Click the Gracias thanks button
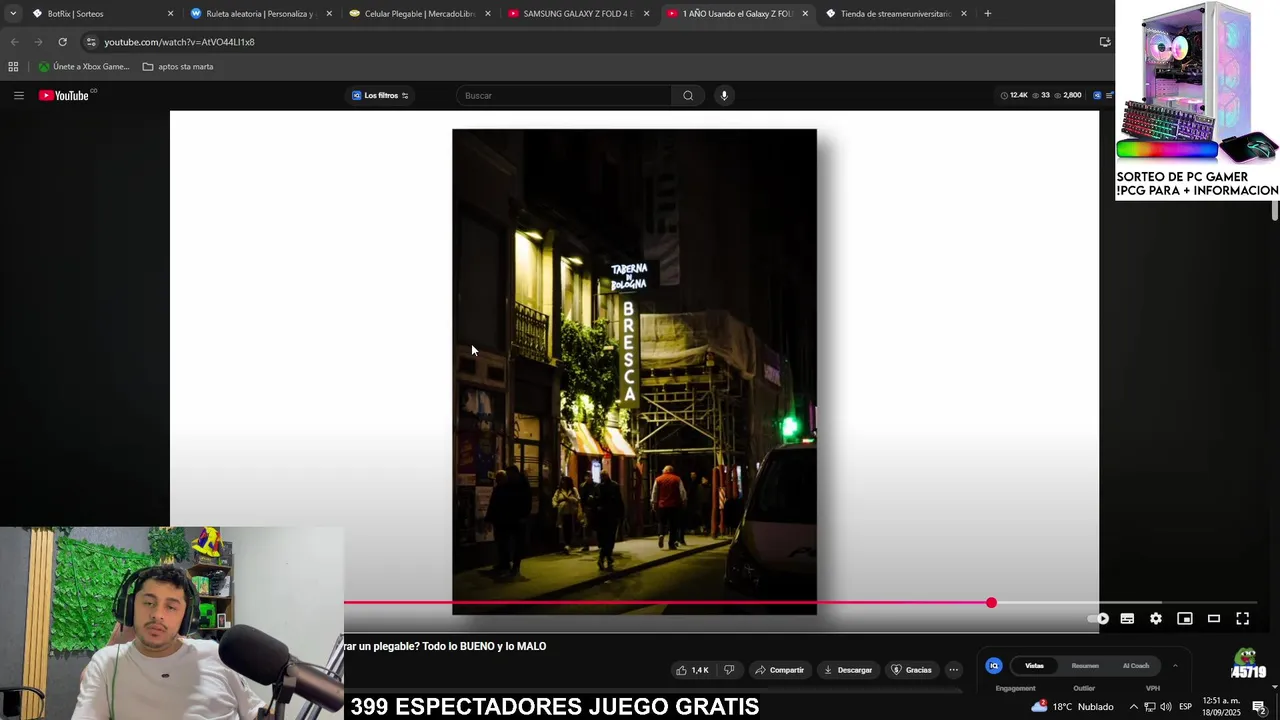This screenshot has width=1280, height=720. pos(912,670)
